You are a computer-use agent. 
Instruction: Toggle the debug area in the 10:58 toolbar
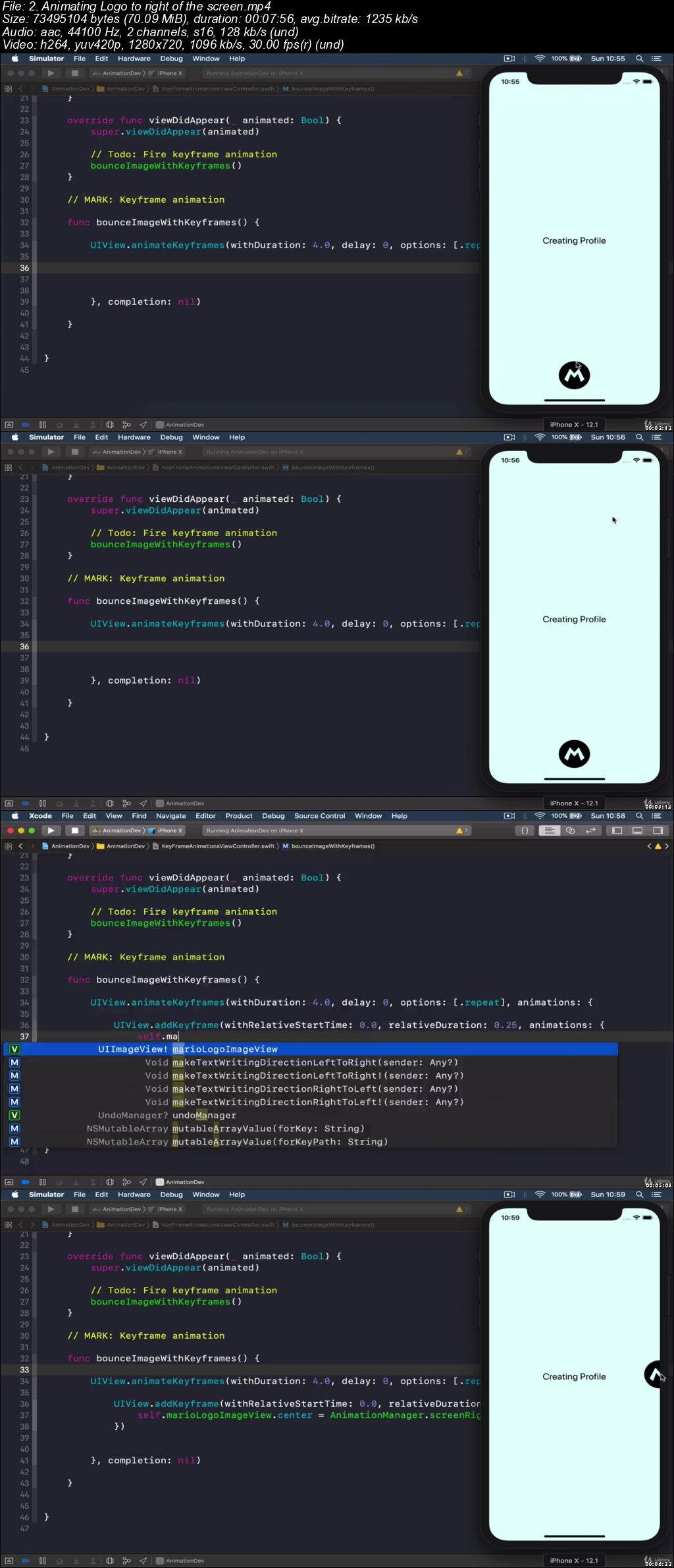tap(637, 830)
